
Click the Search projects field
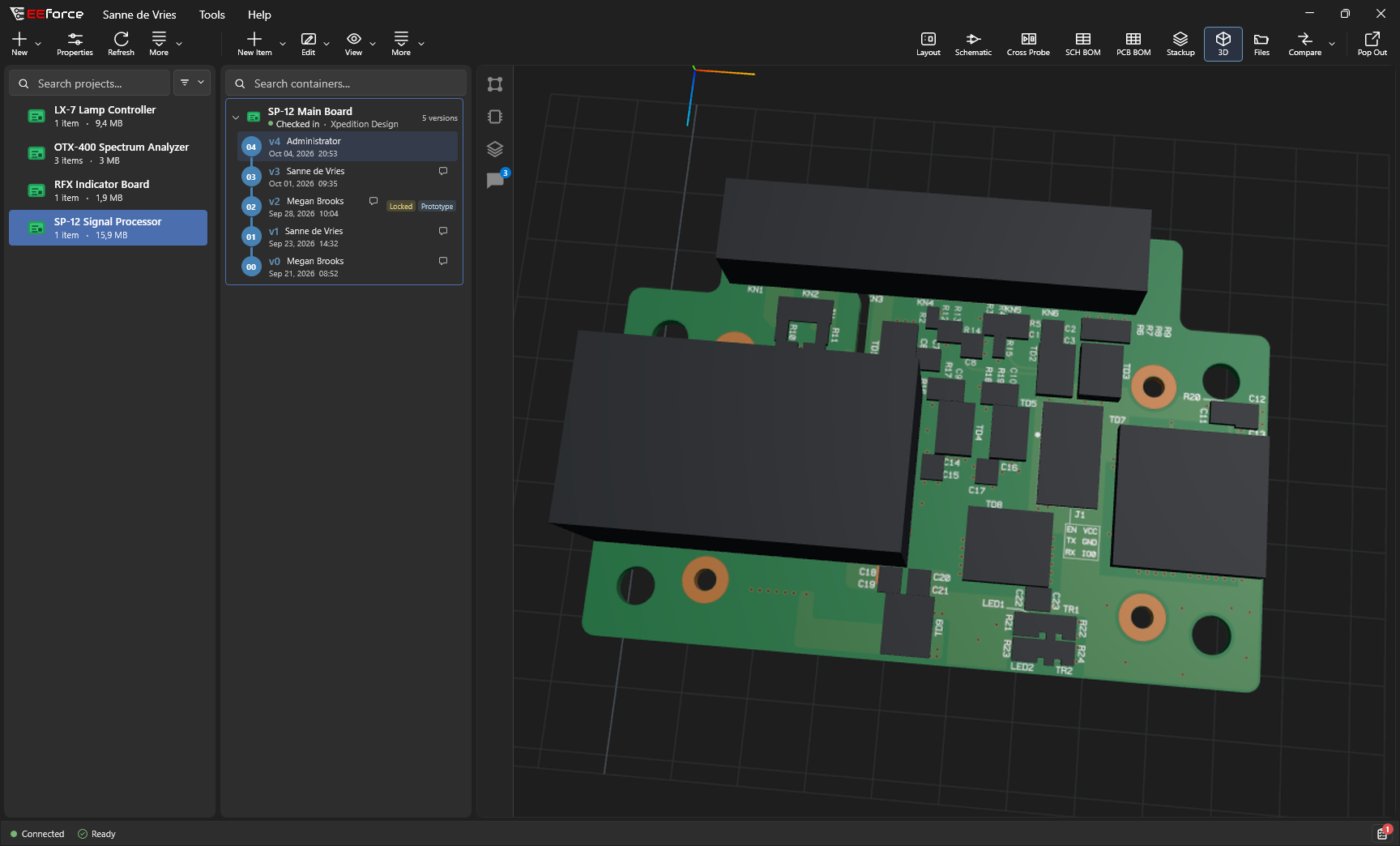pyautogui.click(x=90, y=83)
